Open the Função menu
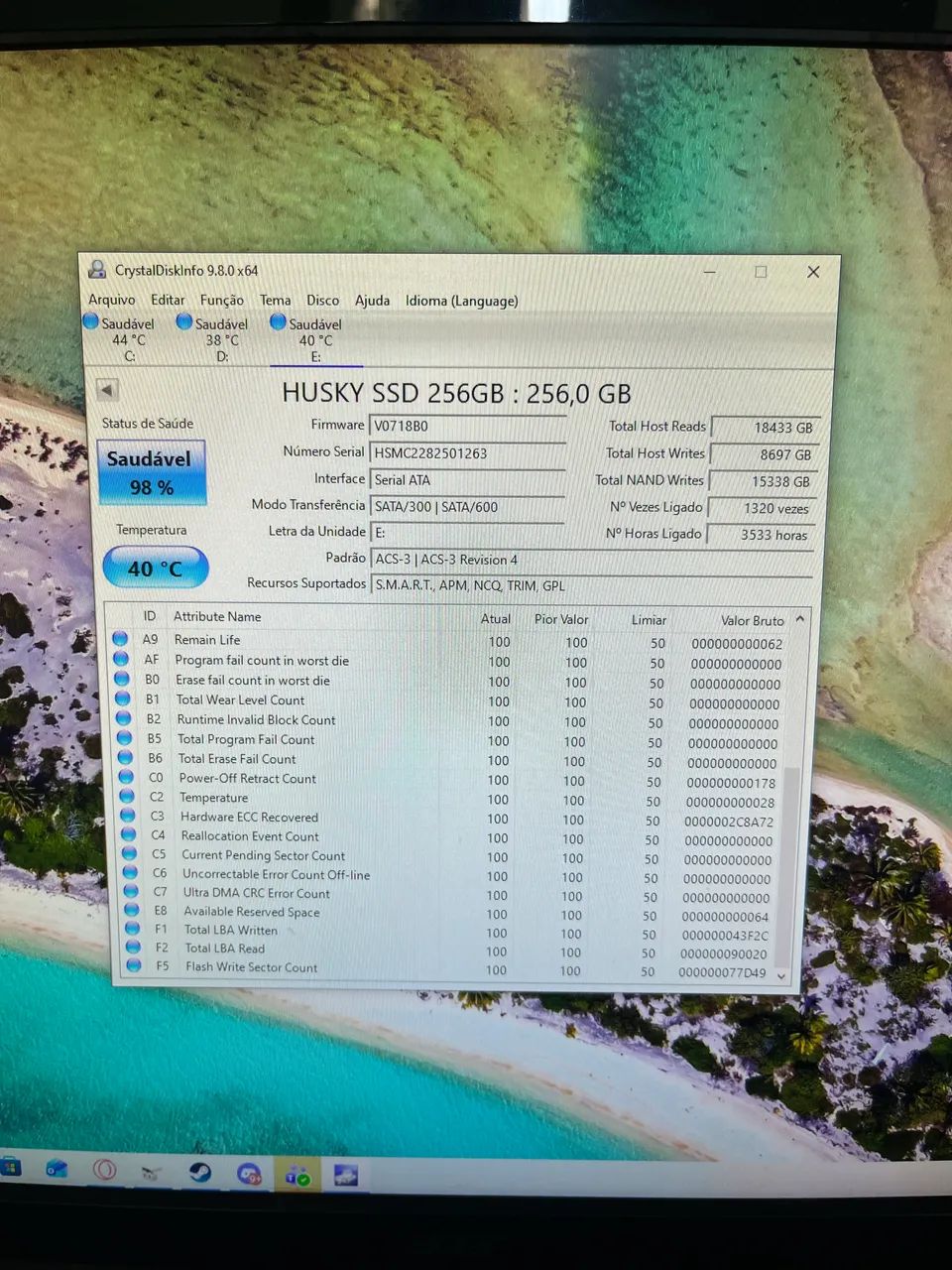This screenshot has height=1270, width=952. (x=221, y=301)
